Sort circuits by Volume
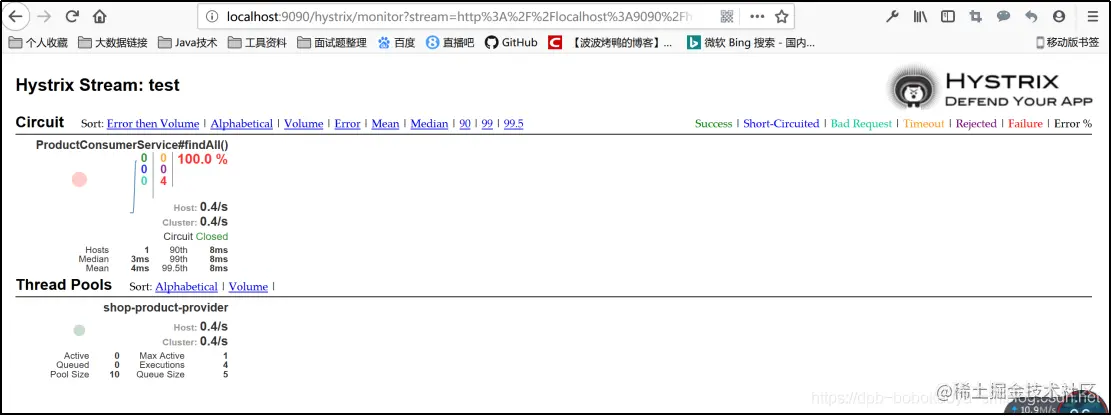This screenshot has width=1111, height=416. click(x=304, y=124)
